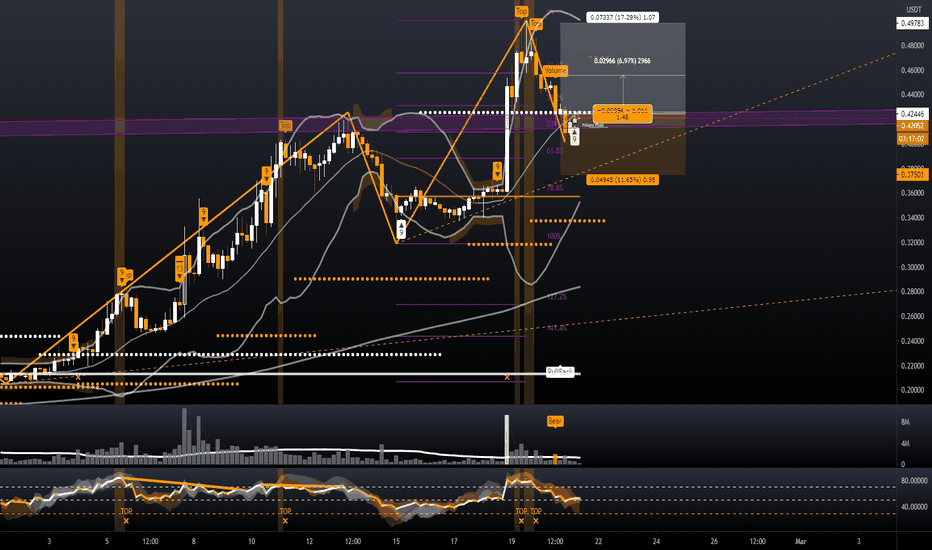
Task: Click date 19 on time axis
Action: pos(512,542)
